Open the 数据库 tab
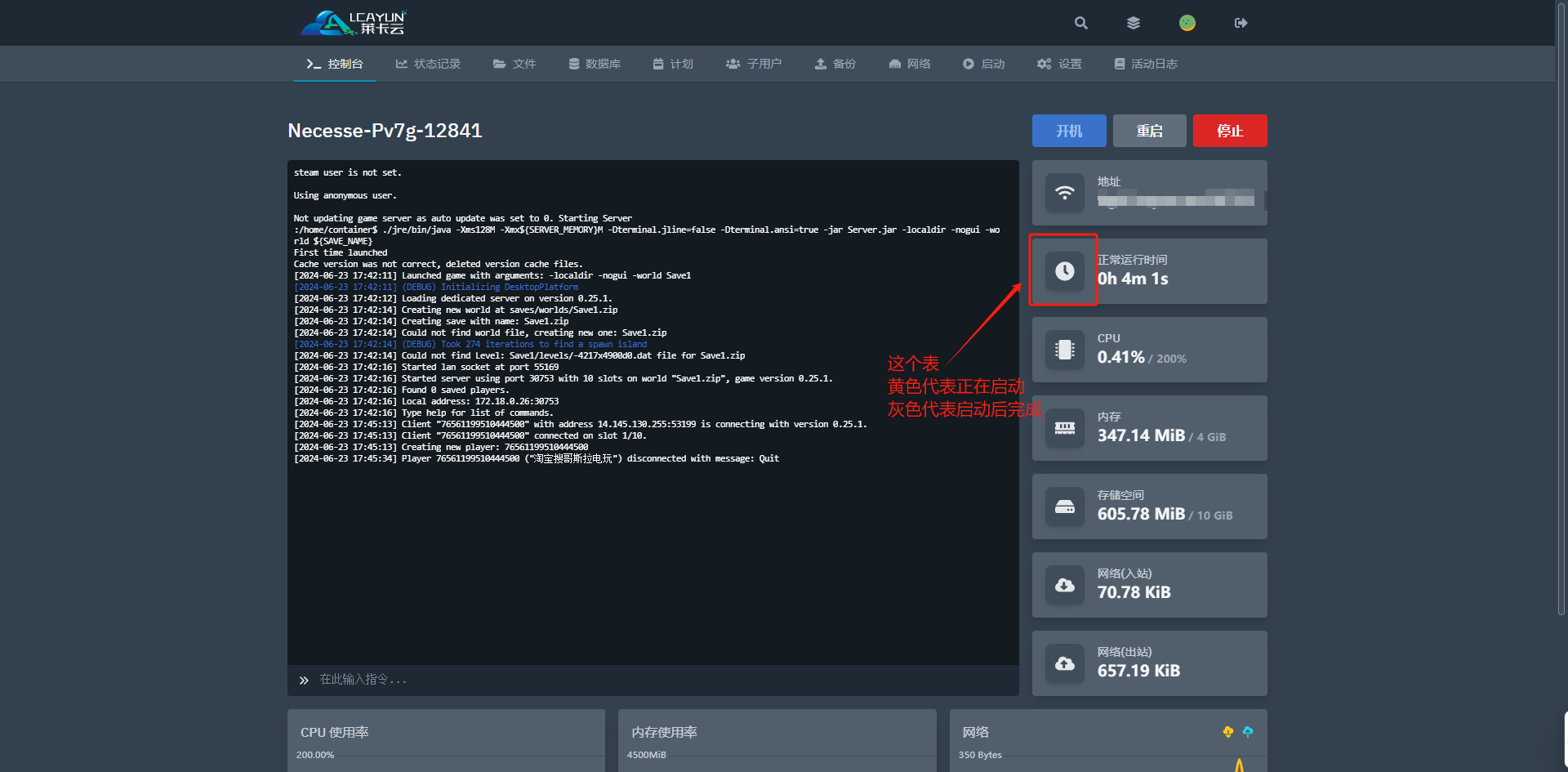Viewport: 1568px width, 772px height. coord(595,64)
